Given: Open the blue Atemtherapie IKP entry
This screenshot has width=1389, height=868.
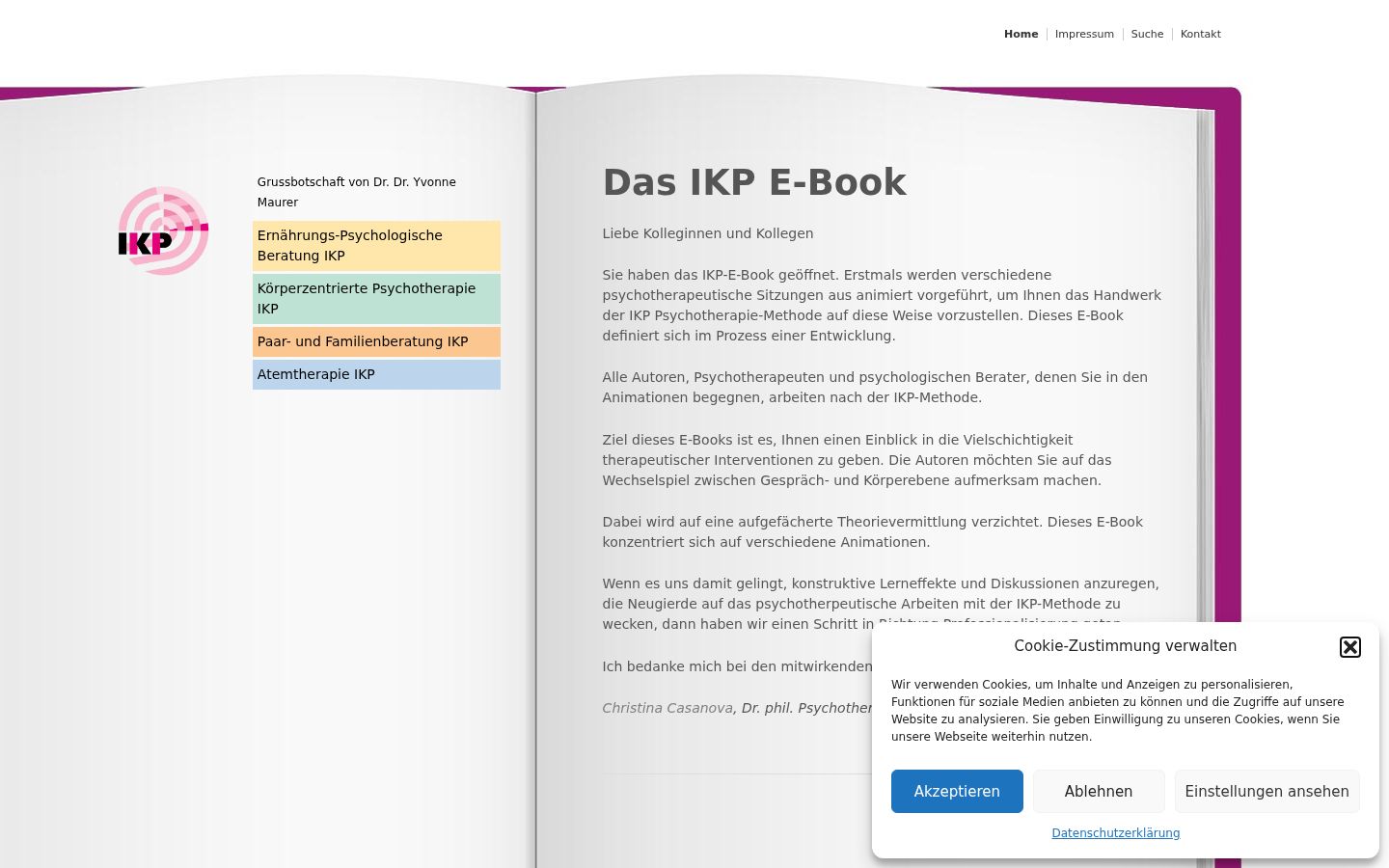Looking at the screenshot, I should tap(376, 374).
